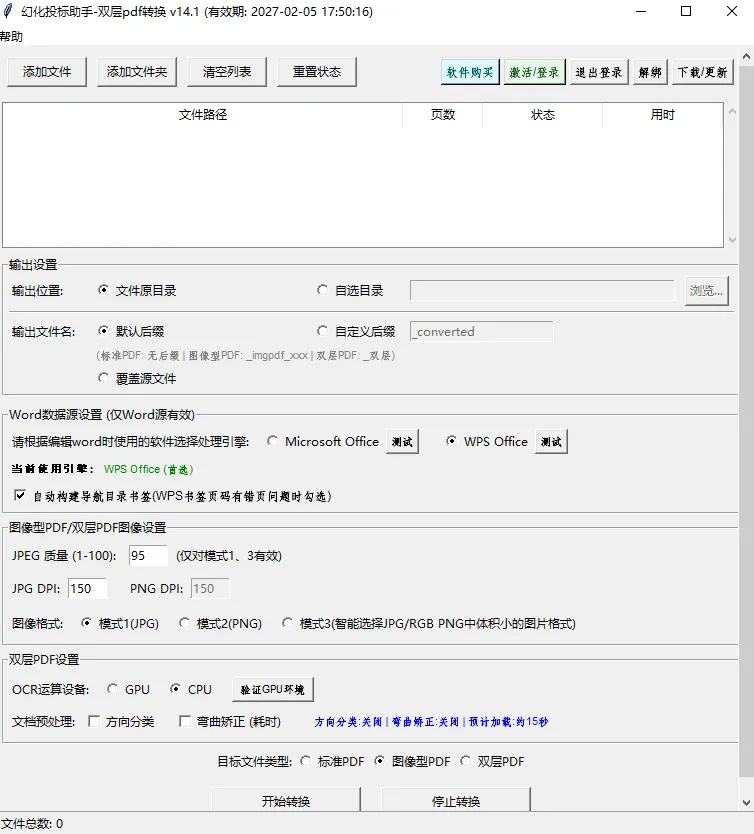
Task: Open the 帮助 menu
Action: click(x=11, y=36)
